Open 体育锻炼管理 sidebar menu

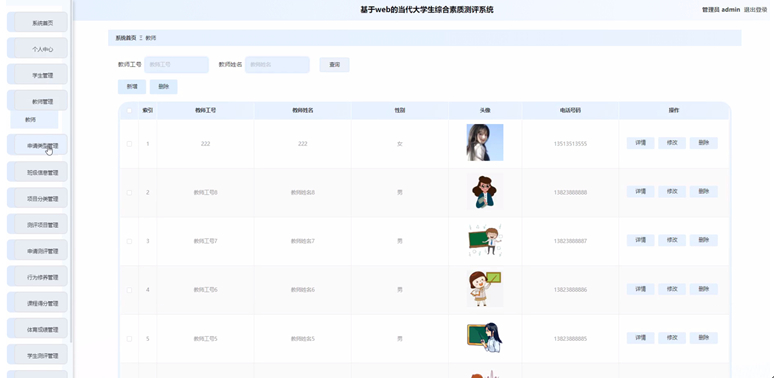(x=38, y=330)
